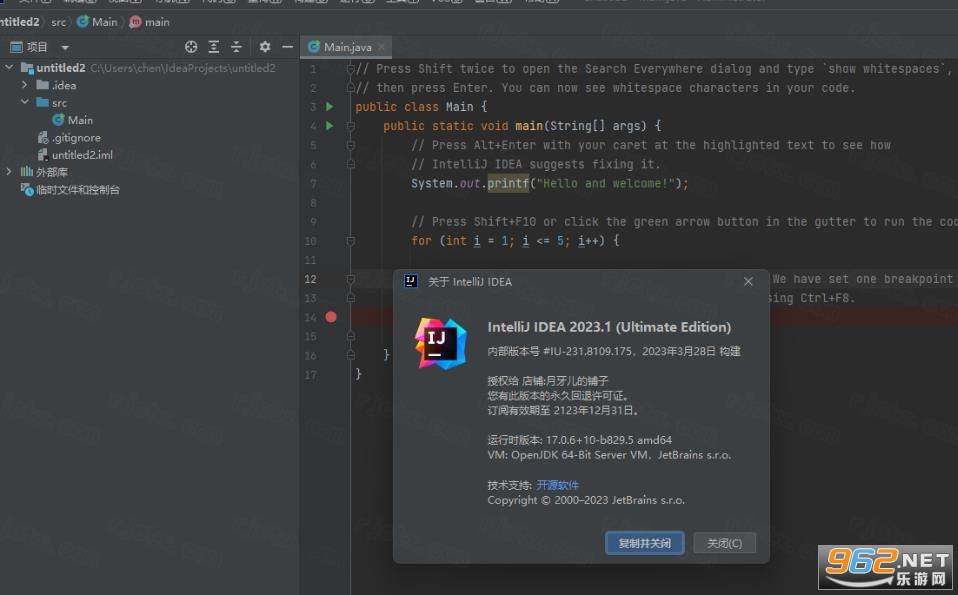958x595 pixels.
Task: Hide the project tool window with minus icon
Action: point(288,46)
